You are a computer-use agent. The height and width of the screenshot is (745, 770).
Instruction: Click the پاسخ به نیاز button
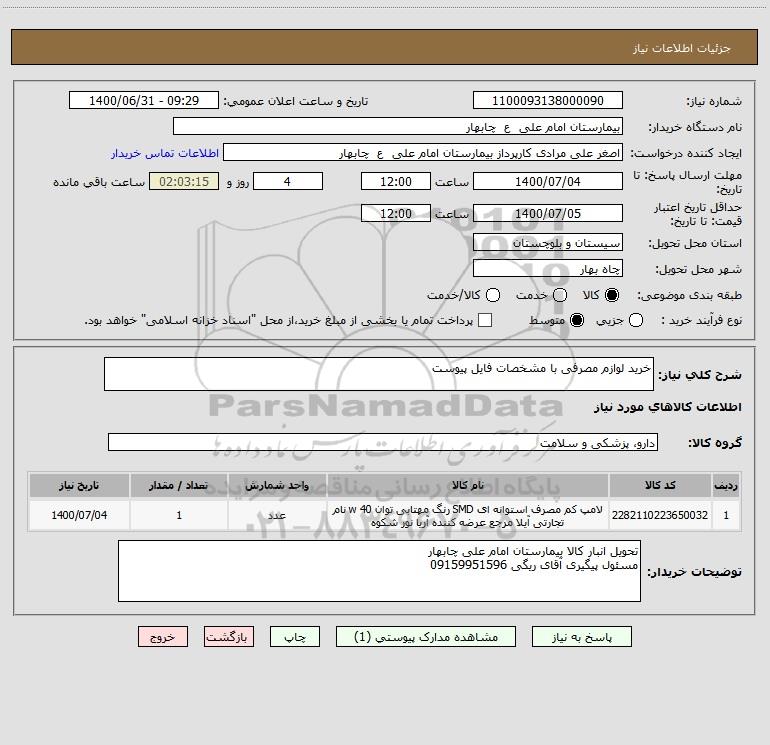pos(582,637)
